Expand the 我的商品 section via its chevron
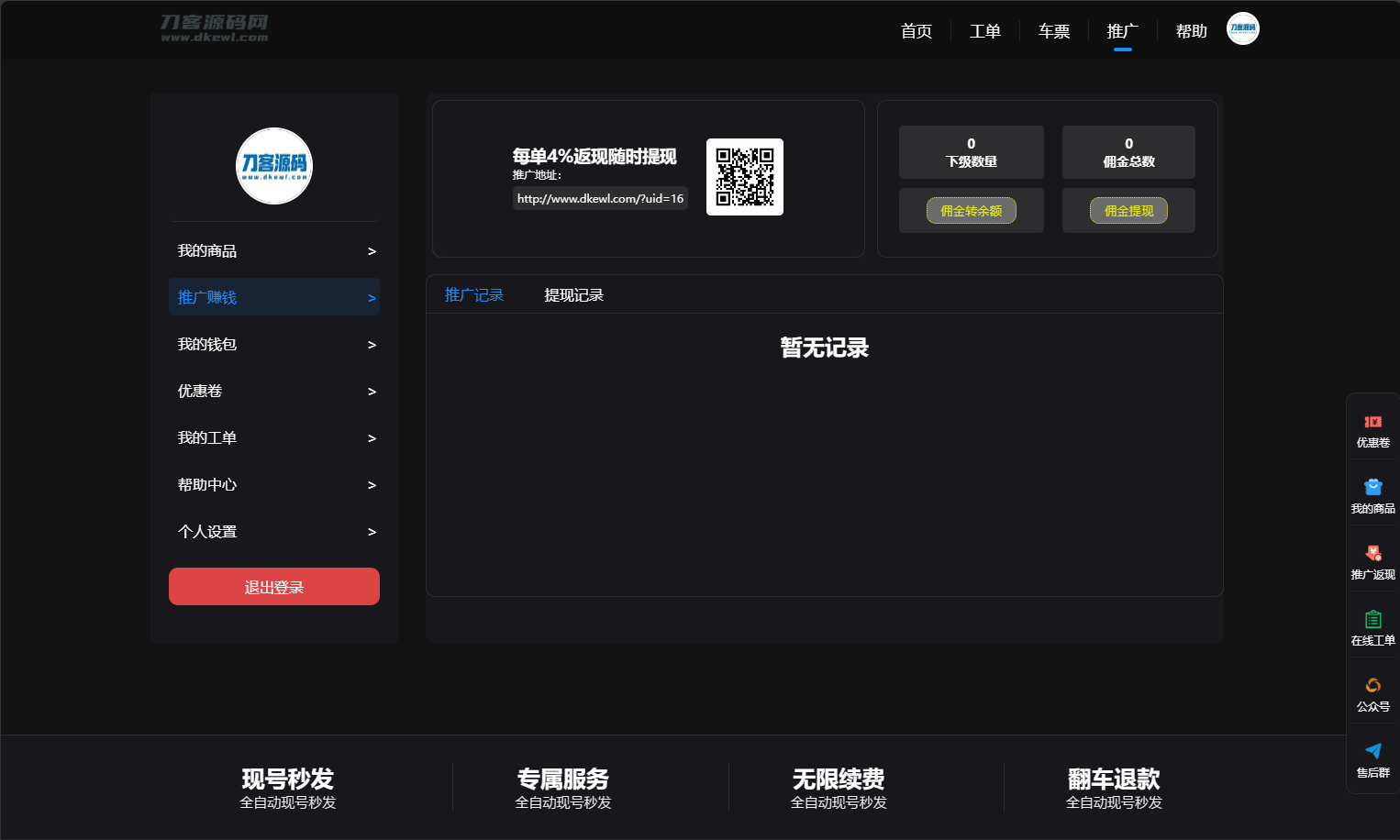The width and height of the screenshot is (1400, 840). click(372, 250)
